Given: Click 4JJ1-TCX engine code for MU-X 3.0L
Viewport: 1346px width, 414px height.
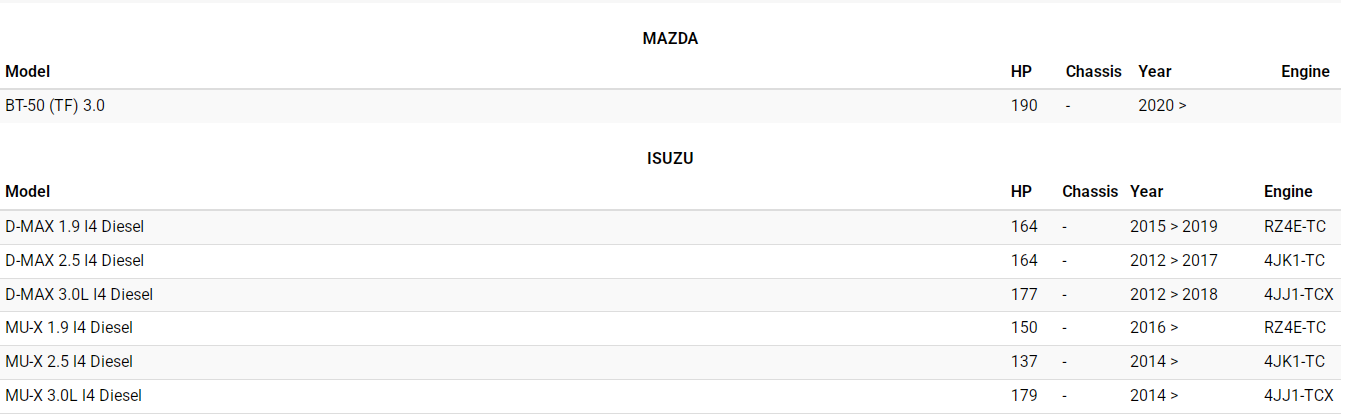Looking at the screenshot, I should coord(1298,395).
